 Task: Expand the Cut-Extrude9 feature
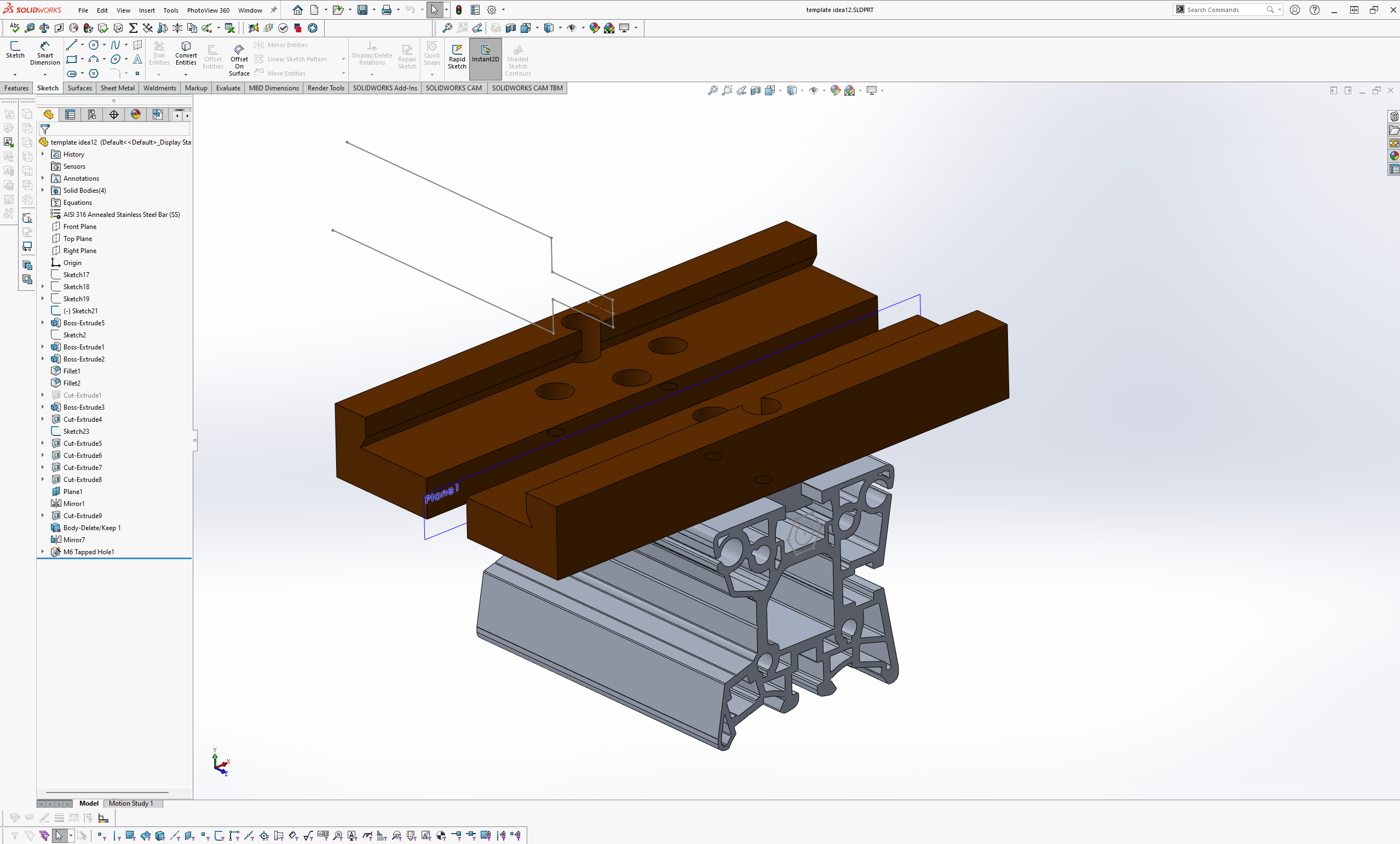point(43,515)
